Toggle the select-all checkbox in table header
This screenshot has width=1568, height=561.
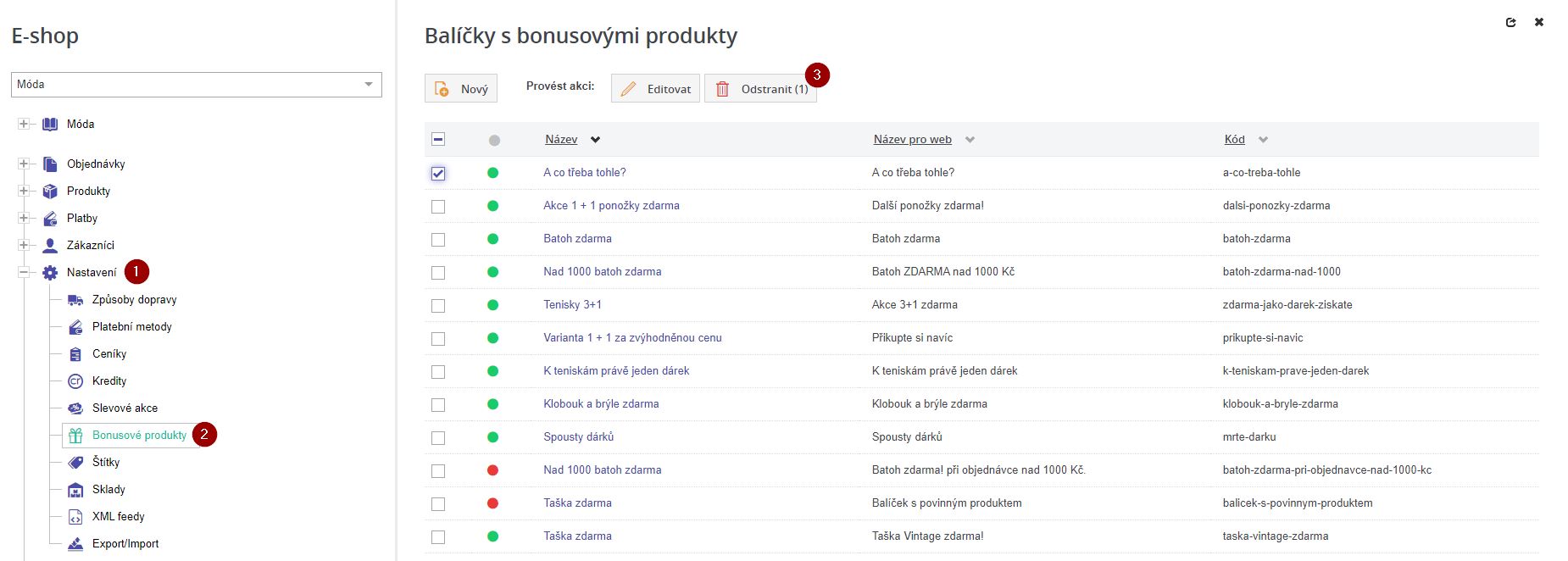(438, 140)
